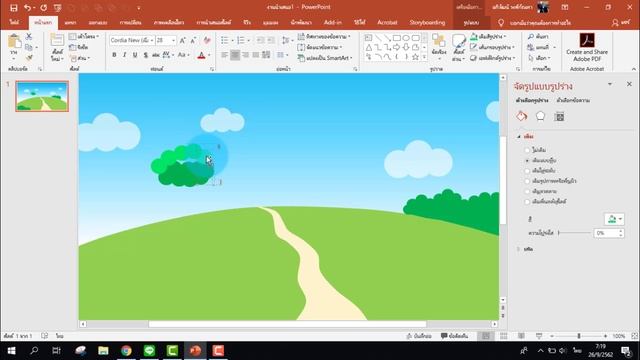
Task: Start slideshow from beginning in quick access toolbar
Action: pyautogui.click(x=58, y=7)
